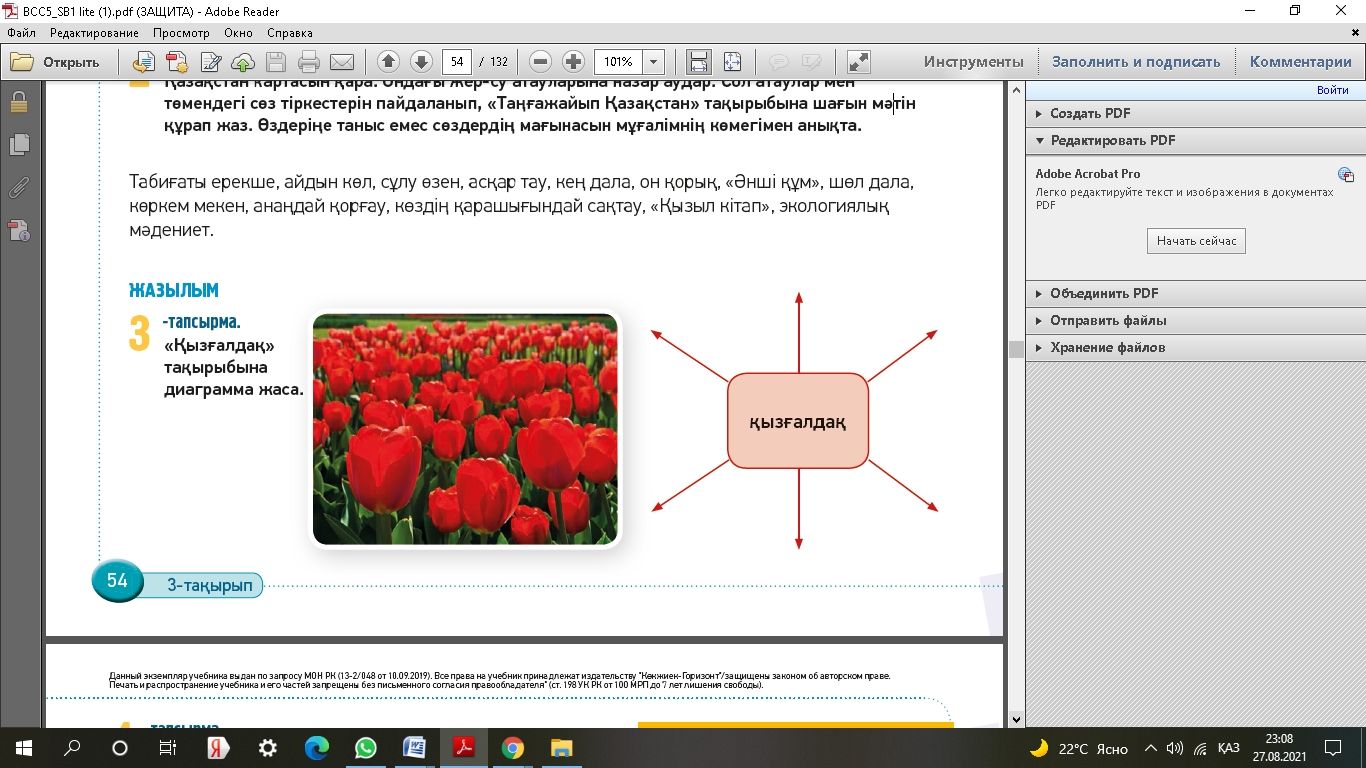
Task: Switch to the Комментарии pane tab
Action: (x=1300, y=62)
